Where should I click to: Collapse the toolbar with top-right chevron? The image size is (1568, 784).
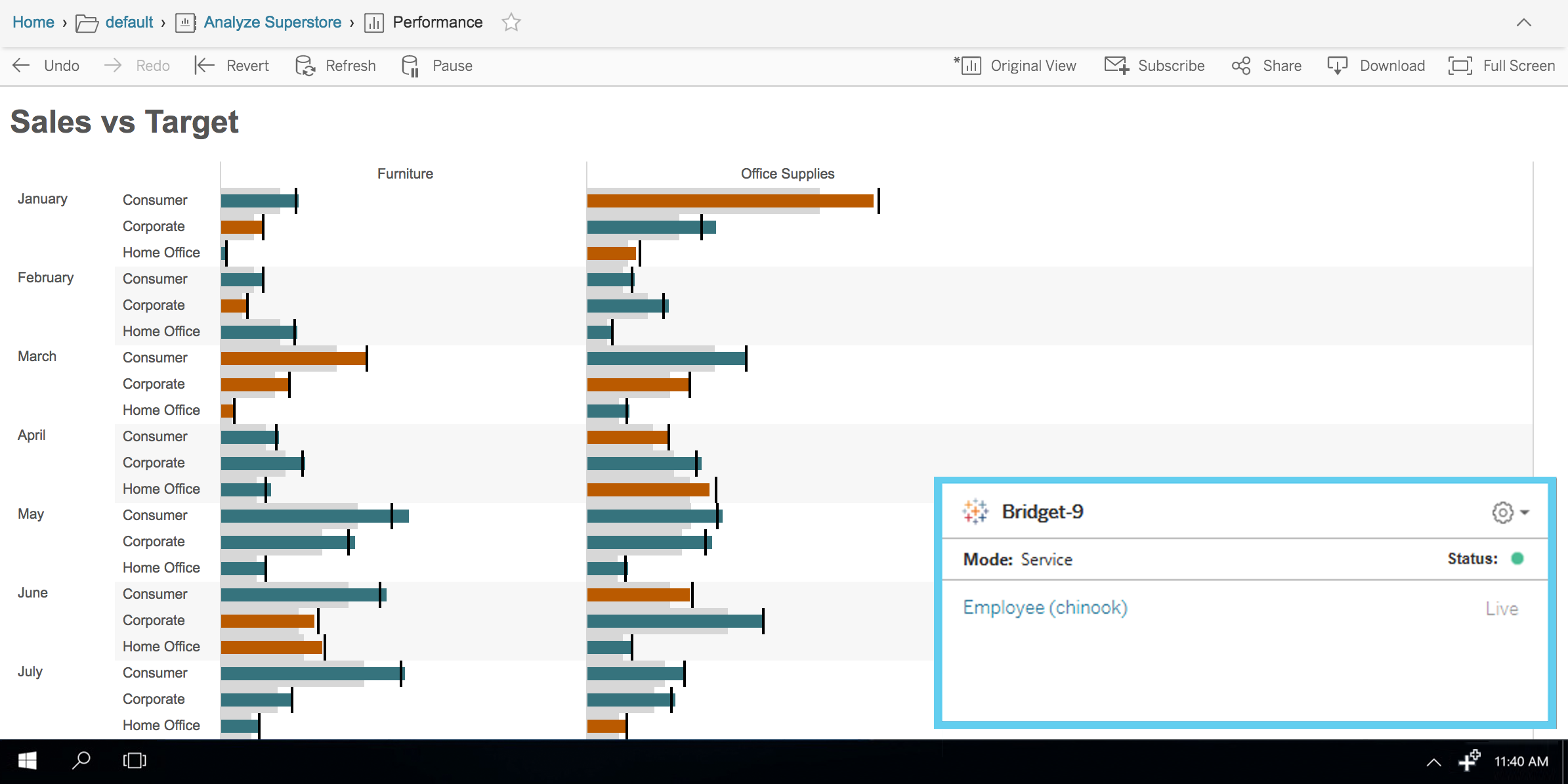click(1523, 23)
